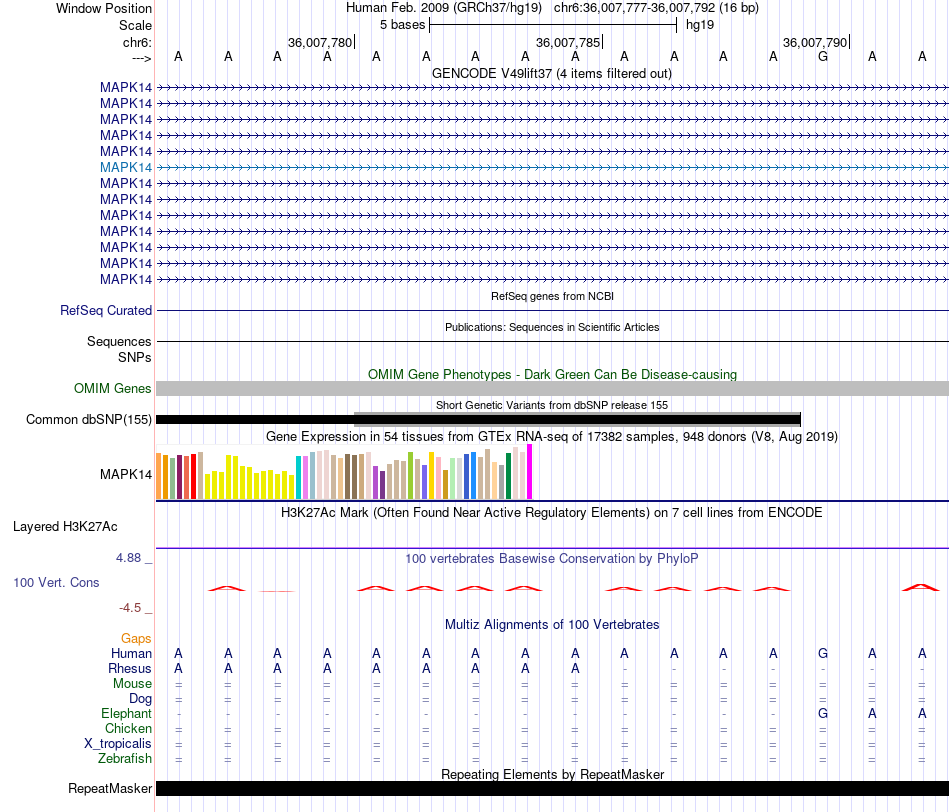This screenshot has width=950, height=812.
Task: Open 'Short Genetic Variants from dbSNP release 155' title
Action: click(552, 405)
